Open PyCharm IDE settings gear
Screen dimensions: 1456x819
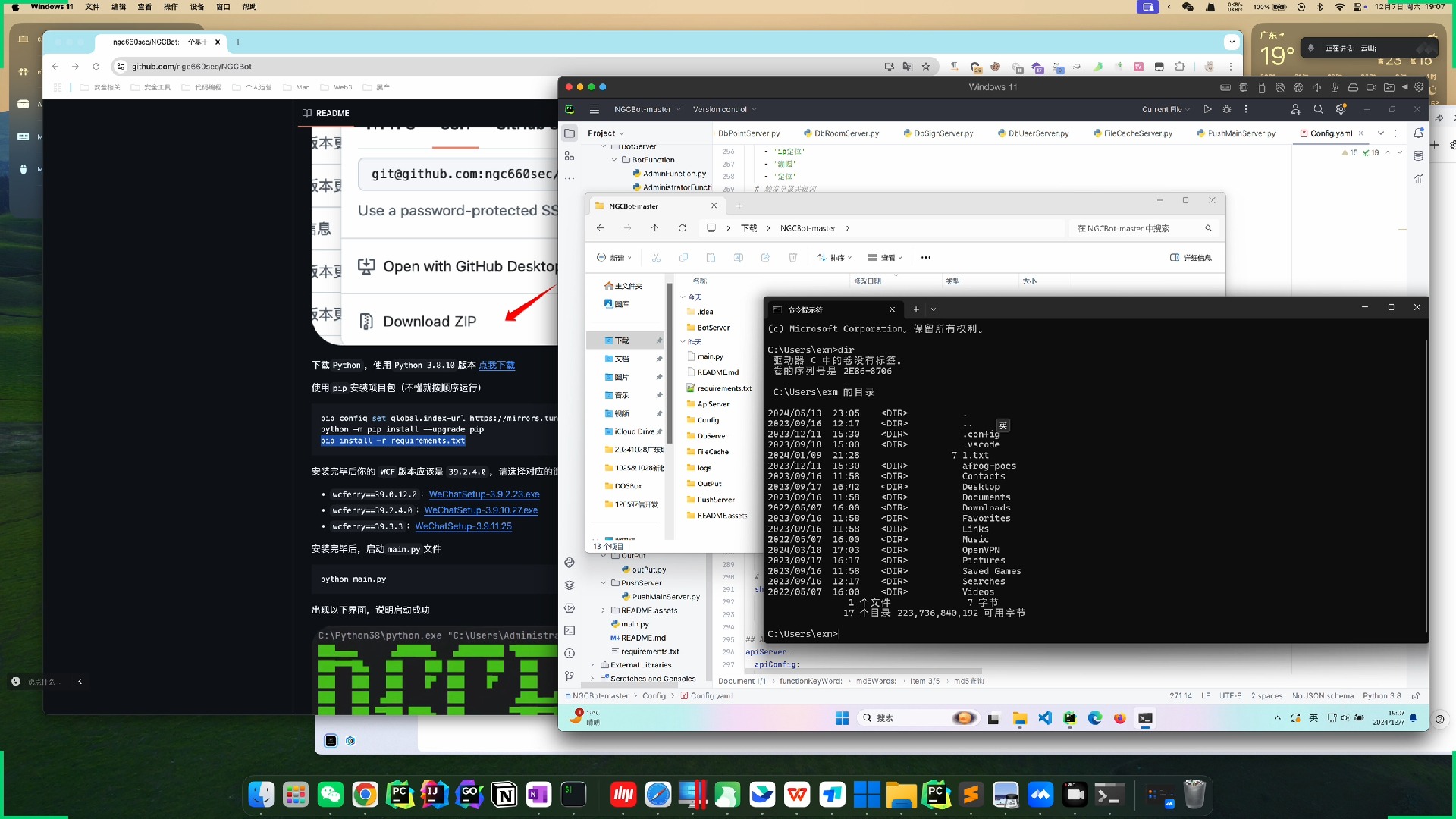1341,109
